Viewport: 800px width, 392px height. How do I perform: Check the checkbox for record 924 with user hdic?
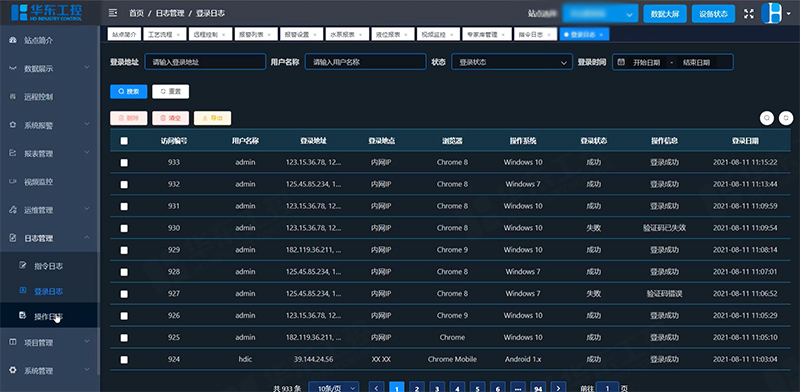pos(124,360)
